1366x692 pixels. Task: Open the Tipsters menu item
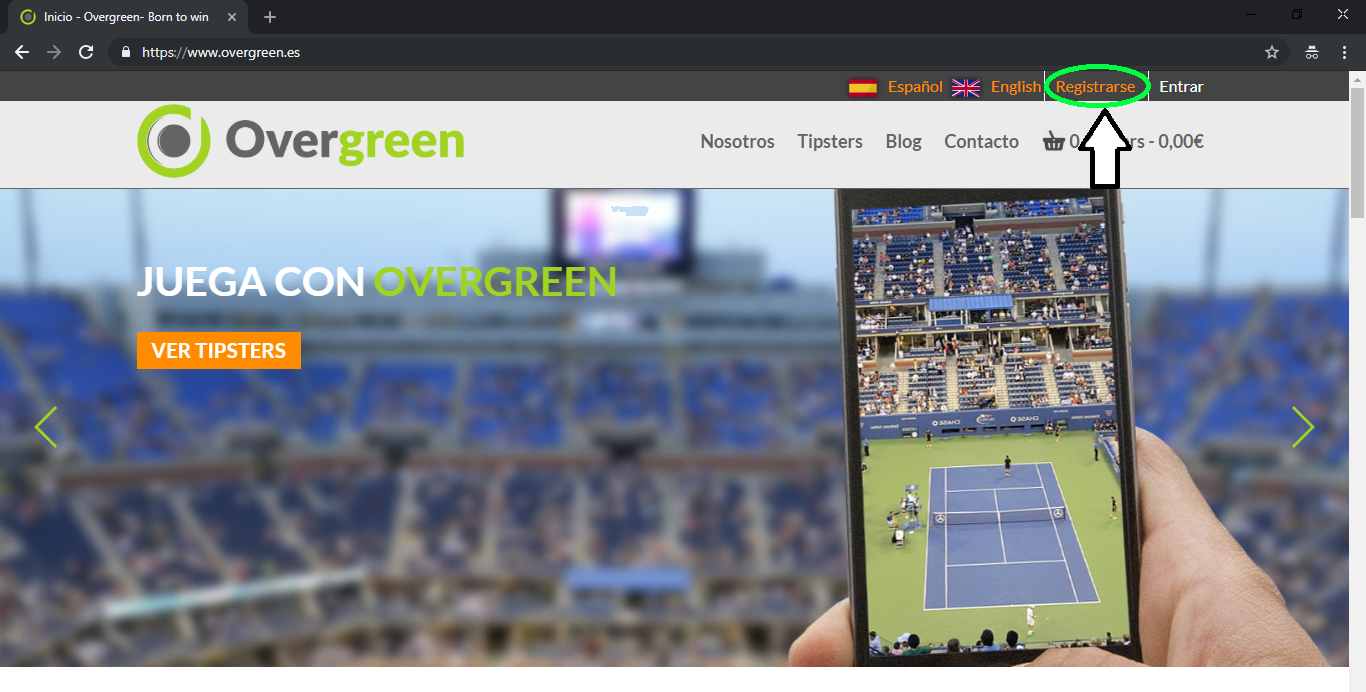tap(830, 141)
